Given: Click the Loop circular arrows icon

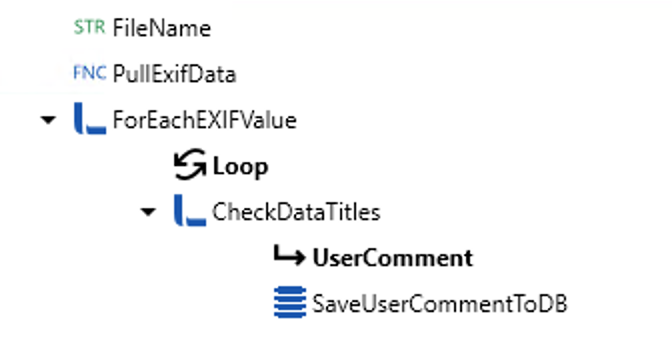Looking at the screenshot, I should [x=190, y=164].
